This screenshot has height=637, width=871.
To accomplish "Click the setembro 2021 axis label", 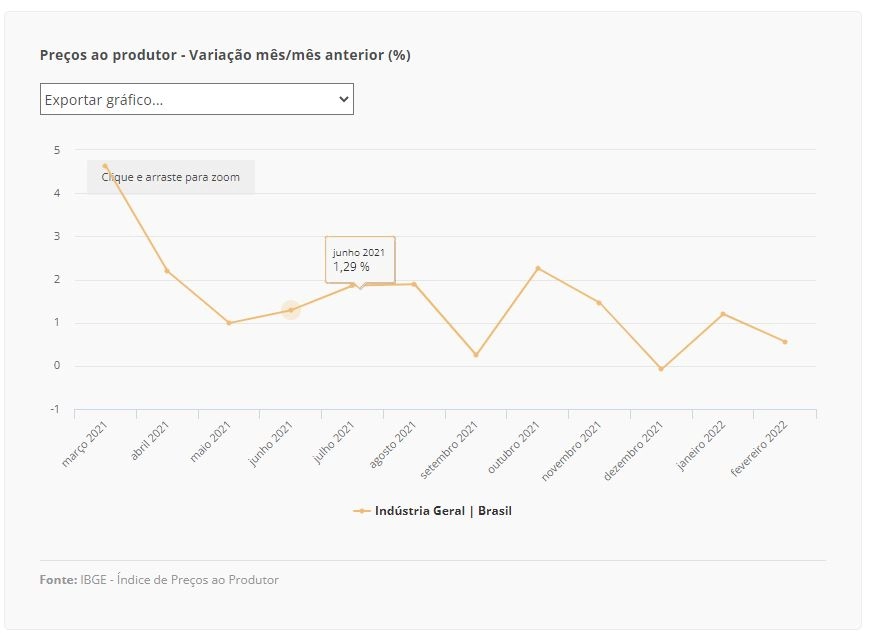I will [449, 450].
